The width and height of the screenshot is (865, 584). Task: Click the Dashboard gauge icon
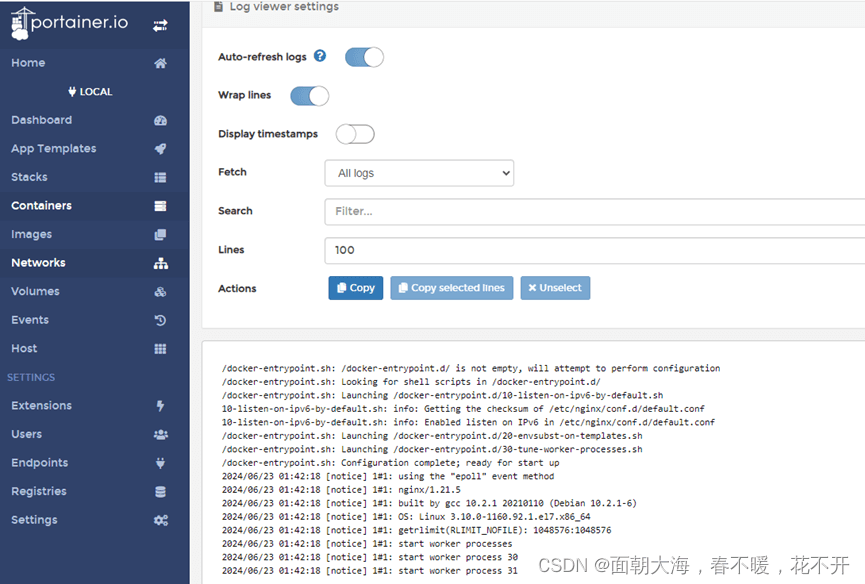coord(160,120)
